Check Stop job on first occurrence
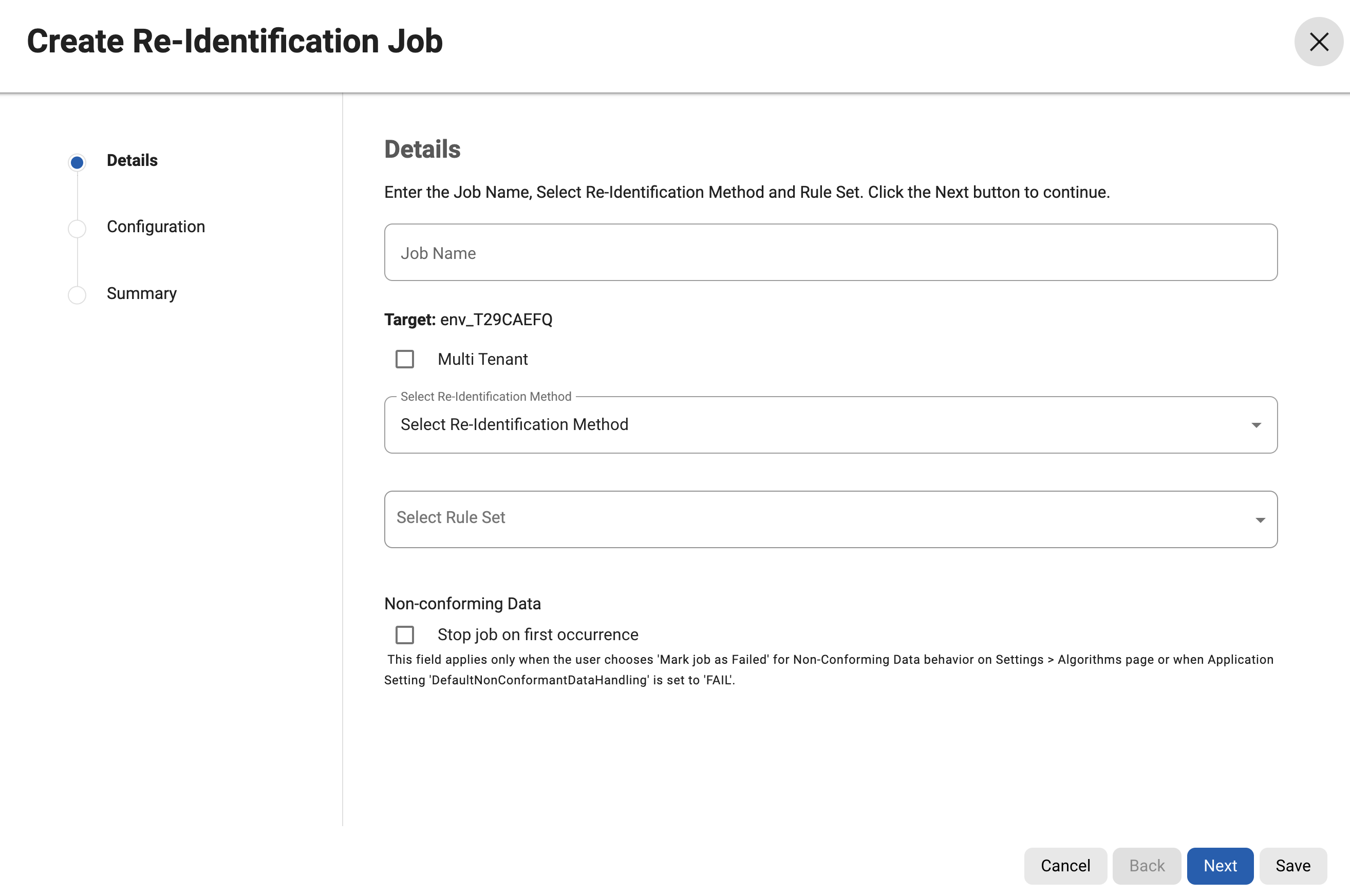 tap(404, 635)
